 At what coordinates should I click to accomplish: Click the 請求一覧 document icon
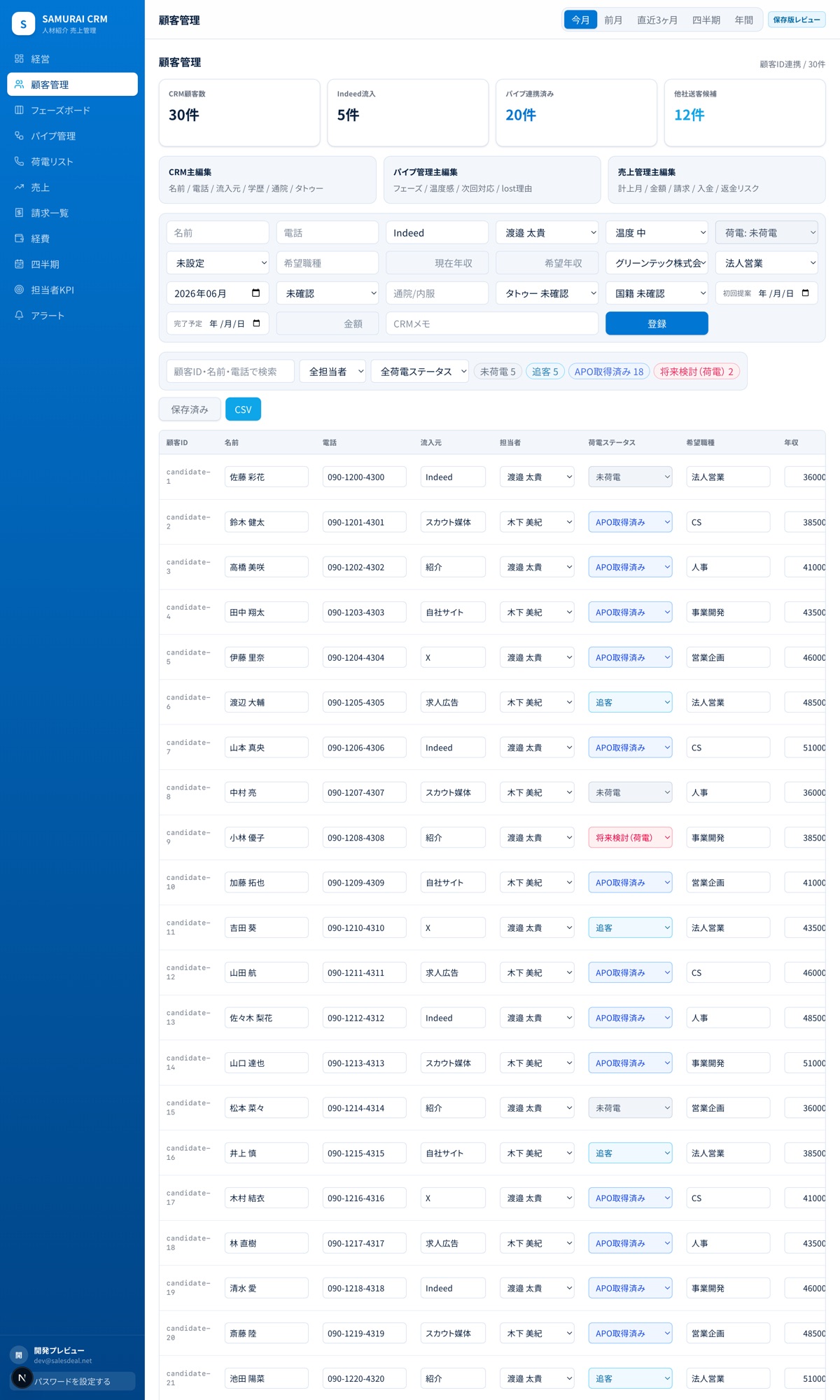pyautogui.click(x=19, y=213)
